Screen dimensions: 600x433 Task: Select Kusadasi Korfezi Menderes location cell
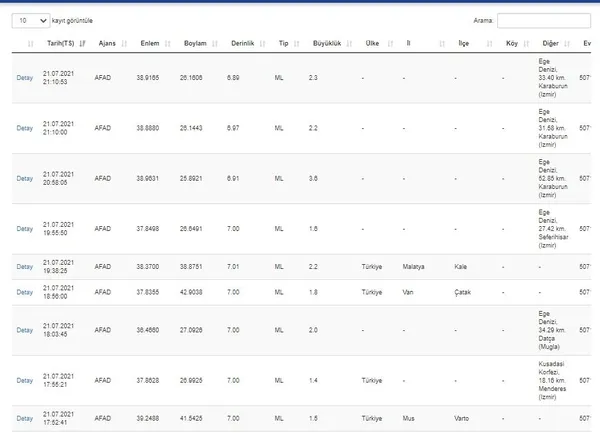point(552,381)
